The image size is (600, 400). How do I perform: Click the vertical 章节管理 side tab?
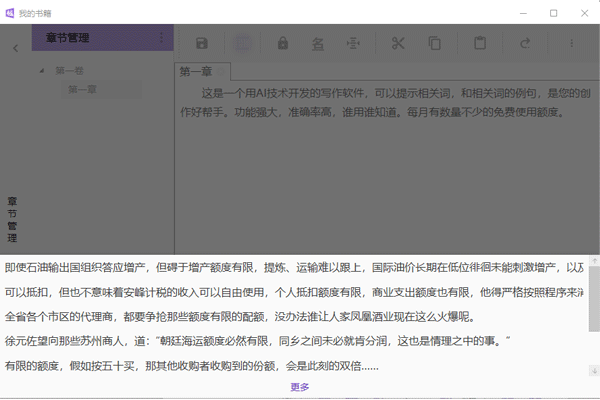pos(12,220)
